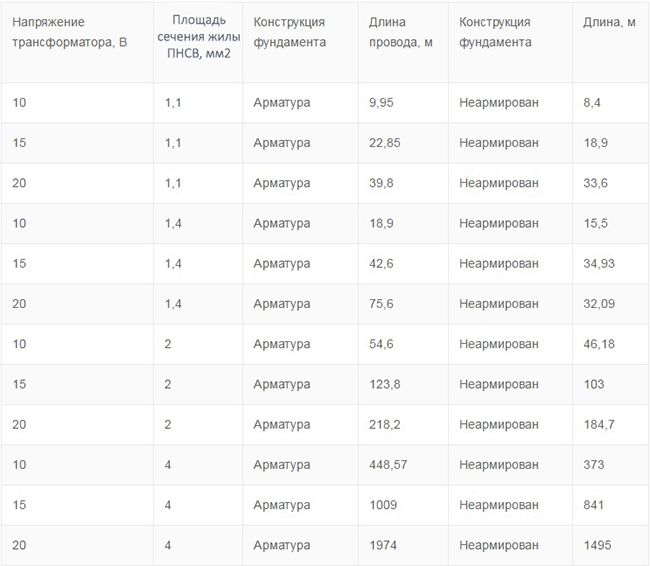
Task: Select the cell showing 841
Action: 593,505
